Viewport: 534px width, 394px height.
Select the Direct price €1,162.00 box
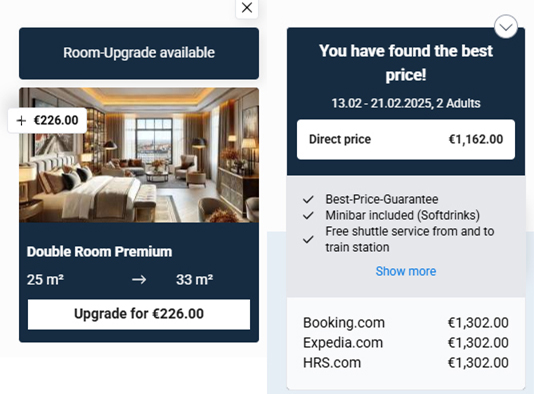(406, 139)
